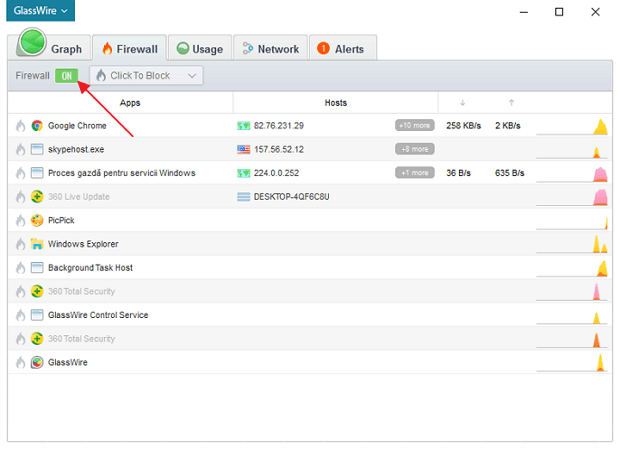620x449 pixels.
Task: Select the 360 Live Update app name
Action: (x=79, y=196)
